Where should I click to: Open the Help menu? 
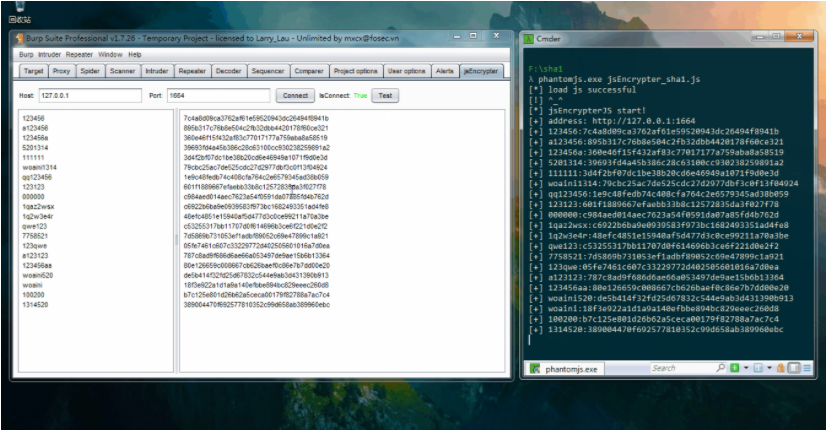point(135,54)
